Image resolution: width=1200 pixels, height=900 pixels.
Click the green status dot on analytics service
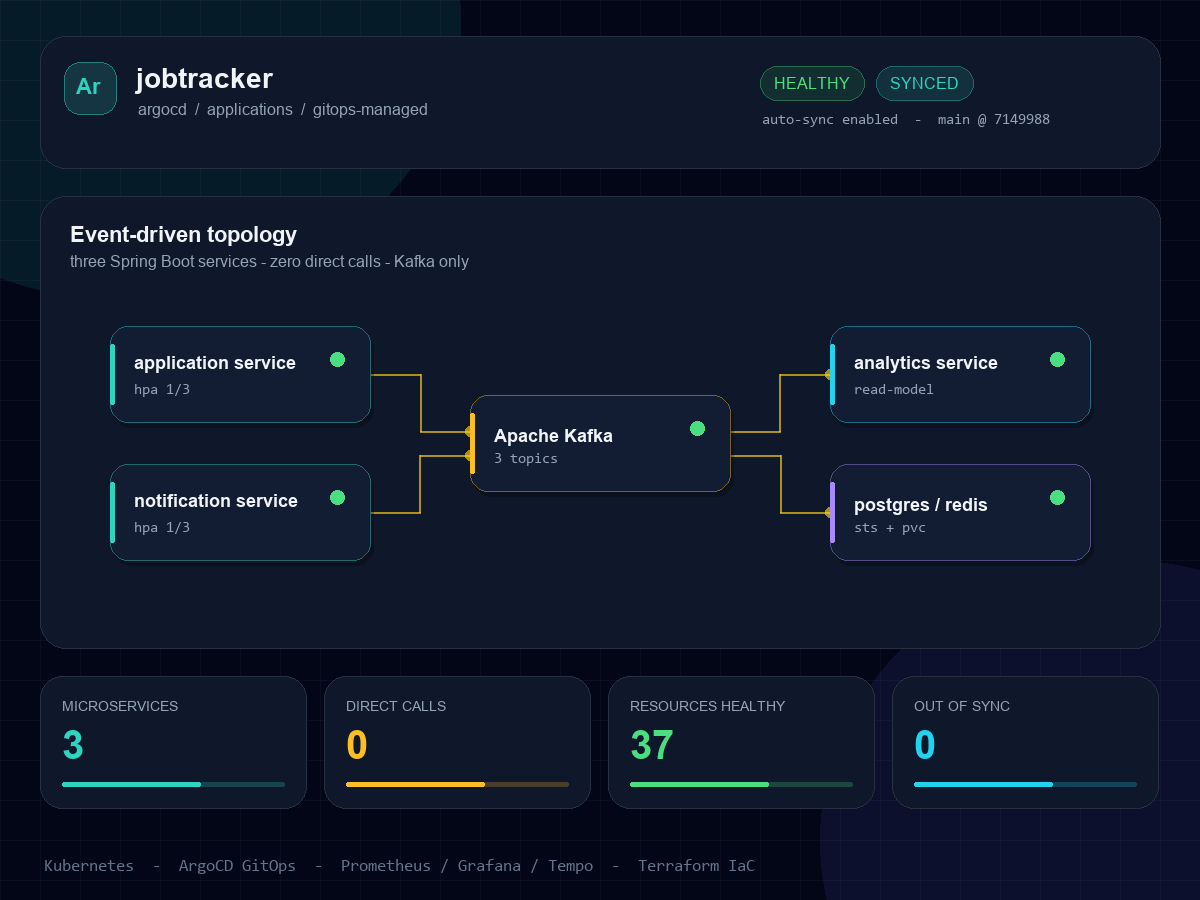tap(1057, 359)
